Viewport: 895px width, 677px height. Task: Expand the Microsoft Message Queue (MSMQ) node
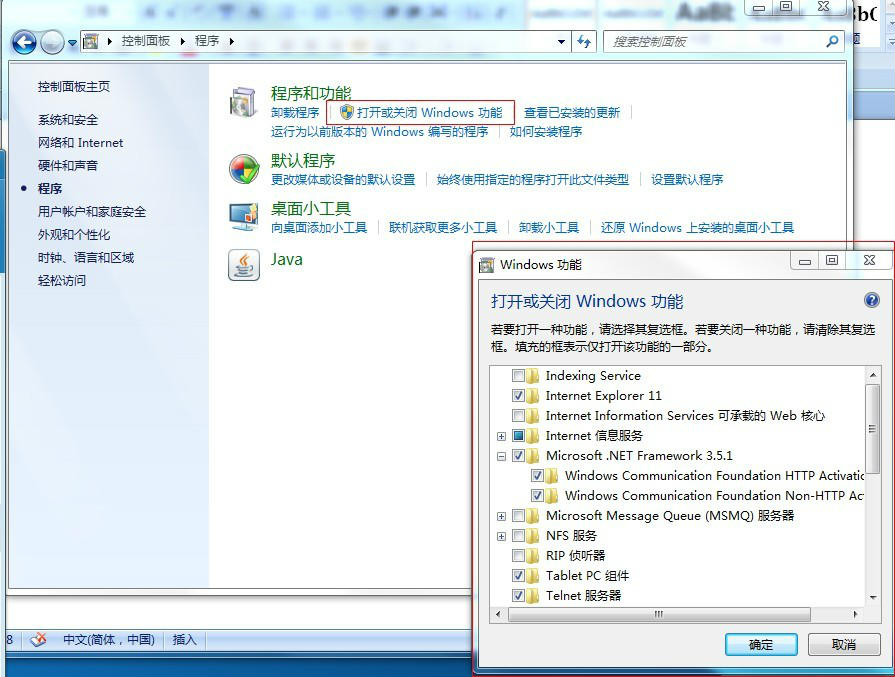[501, 516]
